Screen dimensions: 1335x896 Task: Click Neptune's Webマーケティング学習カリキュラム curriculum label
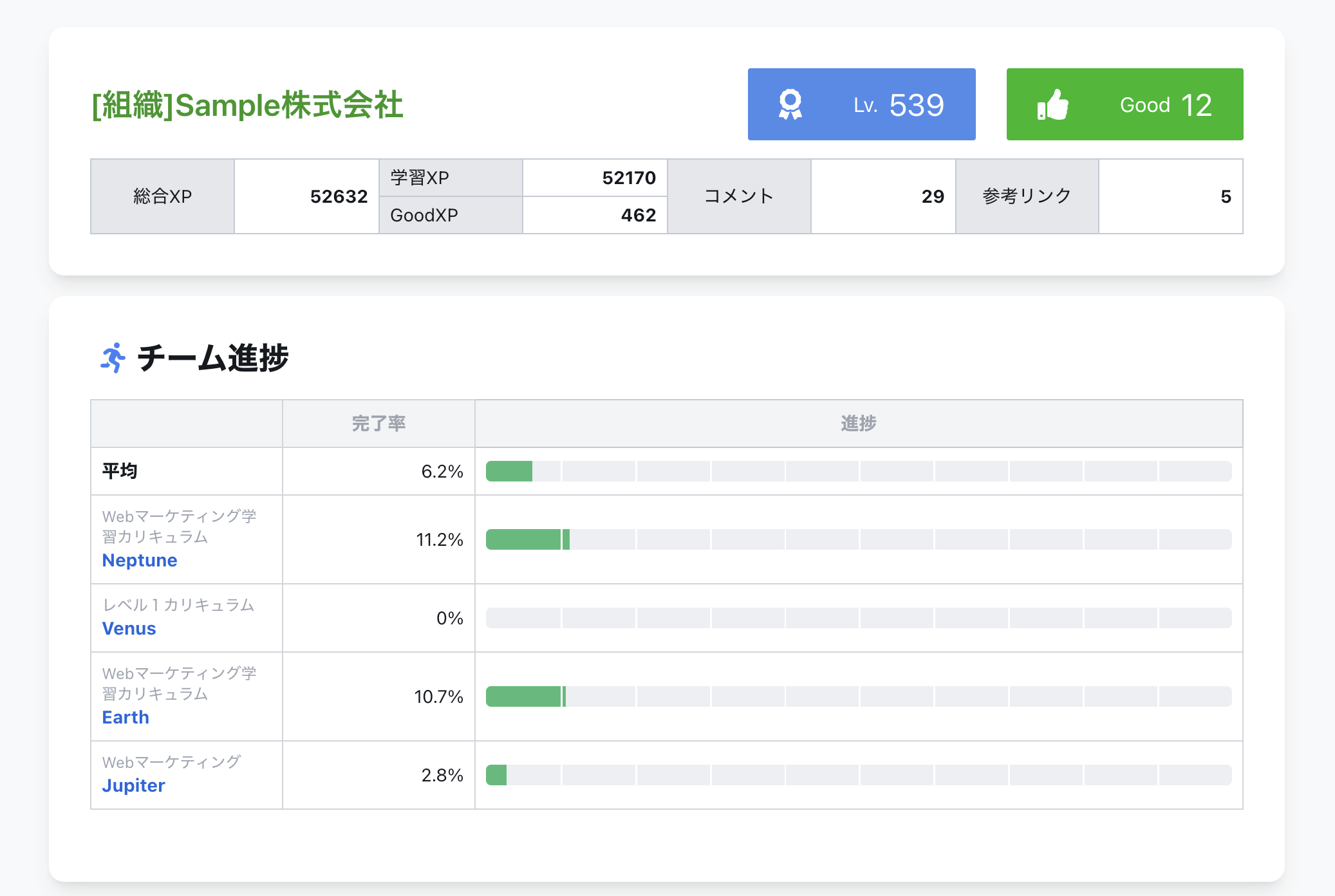pyautogui.click(x=180, y=527)
